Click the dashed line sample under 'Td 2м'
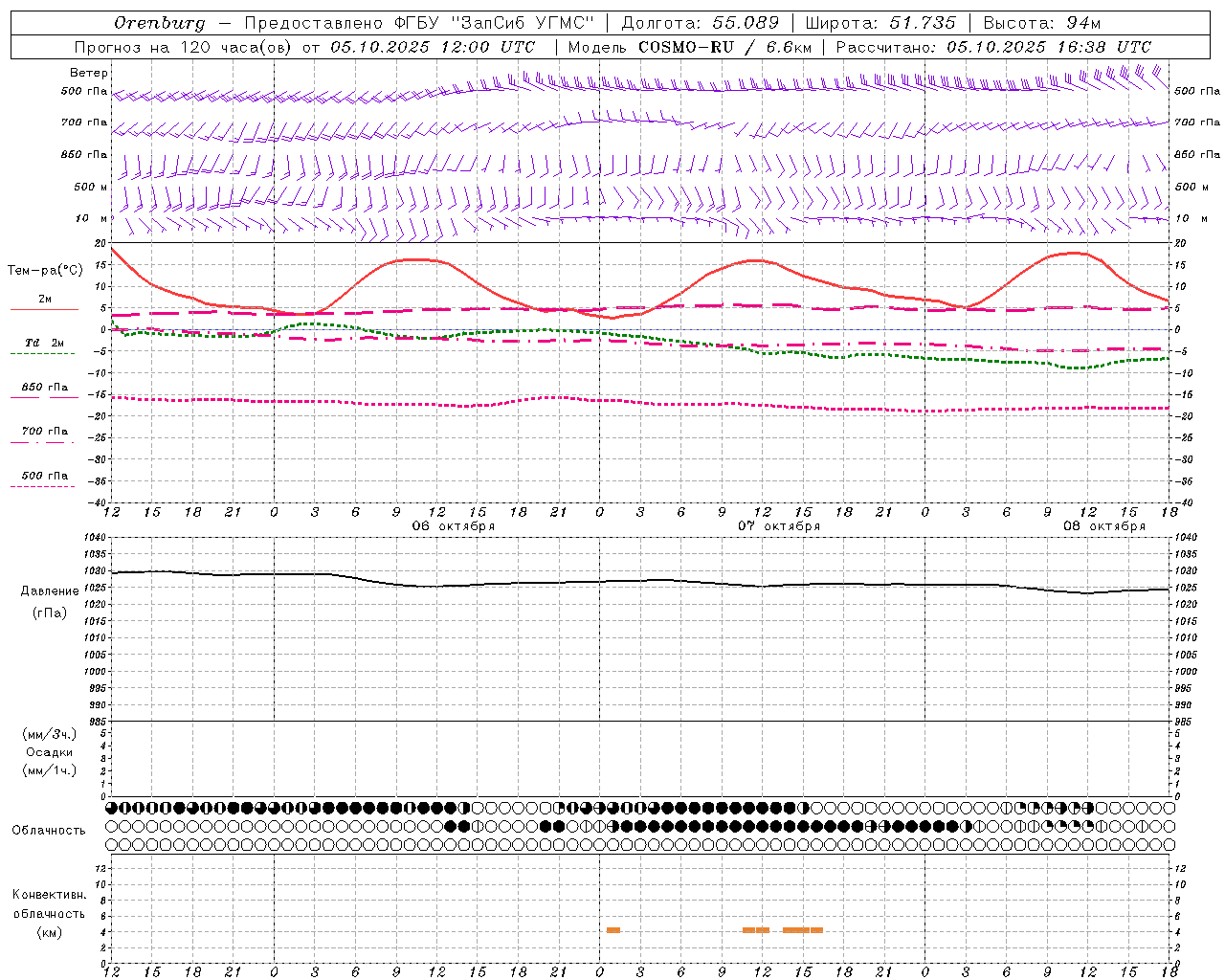Screen dimensions: 1225x980 (42, 354)
